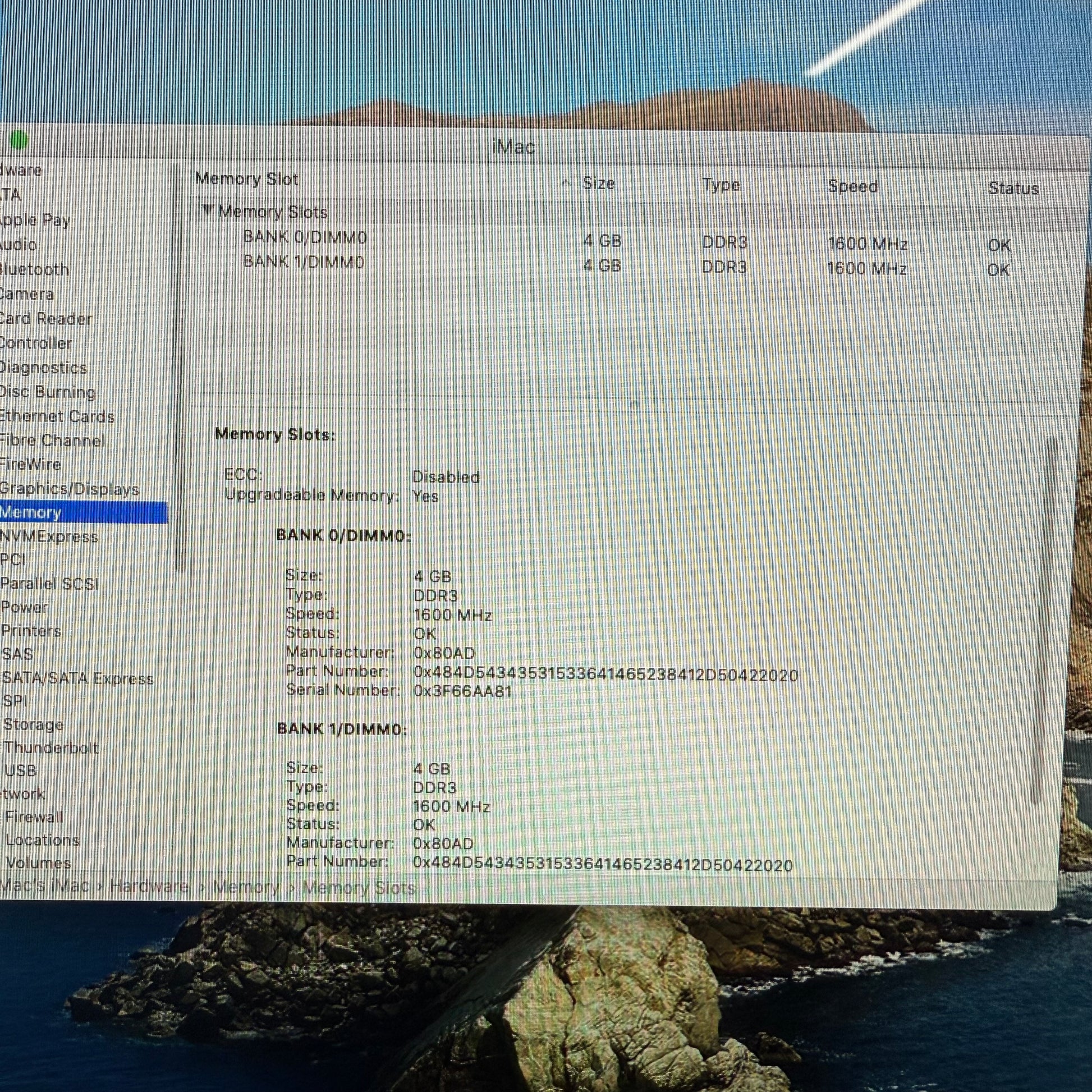Image resolution: width=1092 pixels, height=1092 pixels.
Task: Select Locations in the sidebar
Action: coord(43,840)
